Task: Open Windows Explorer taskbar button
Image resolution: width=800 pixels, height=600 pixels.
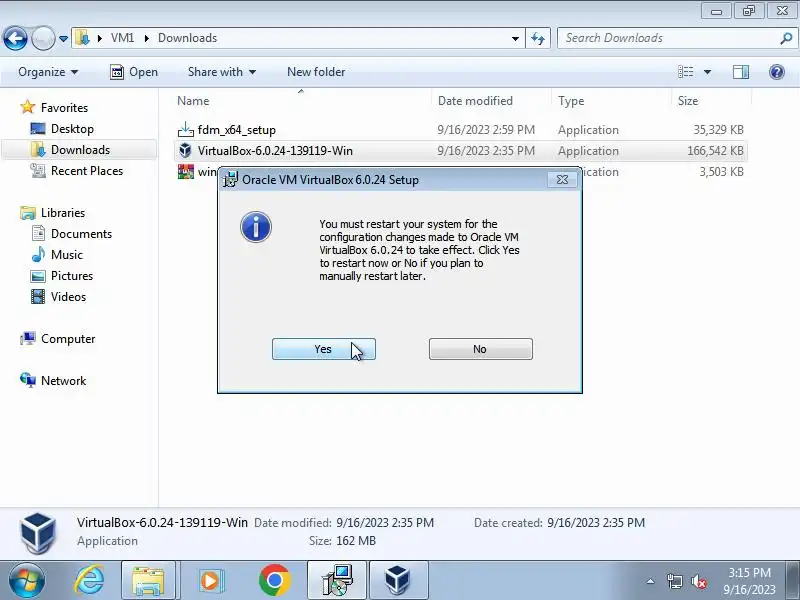Action: (x=148, y=580)
